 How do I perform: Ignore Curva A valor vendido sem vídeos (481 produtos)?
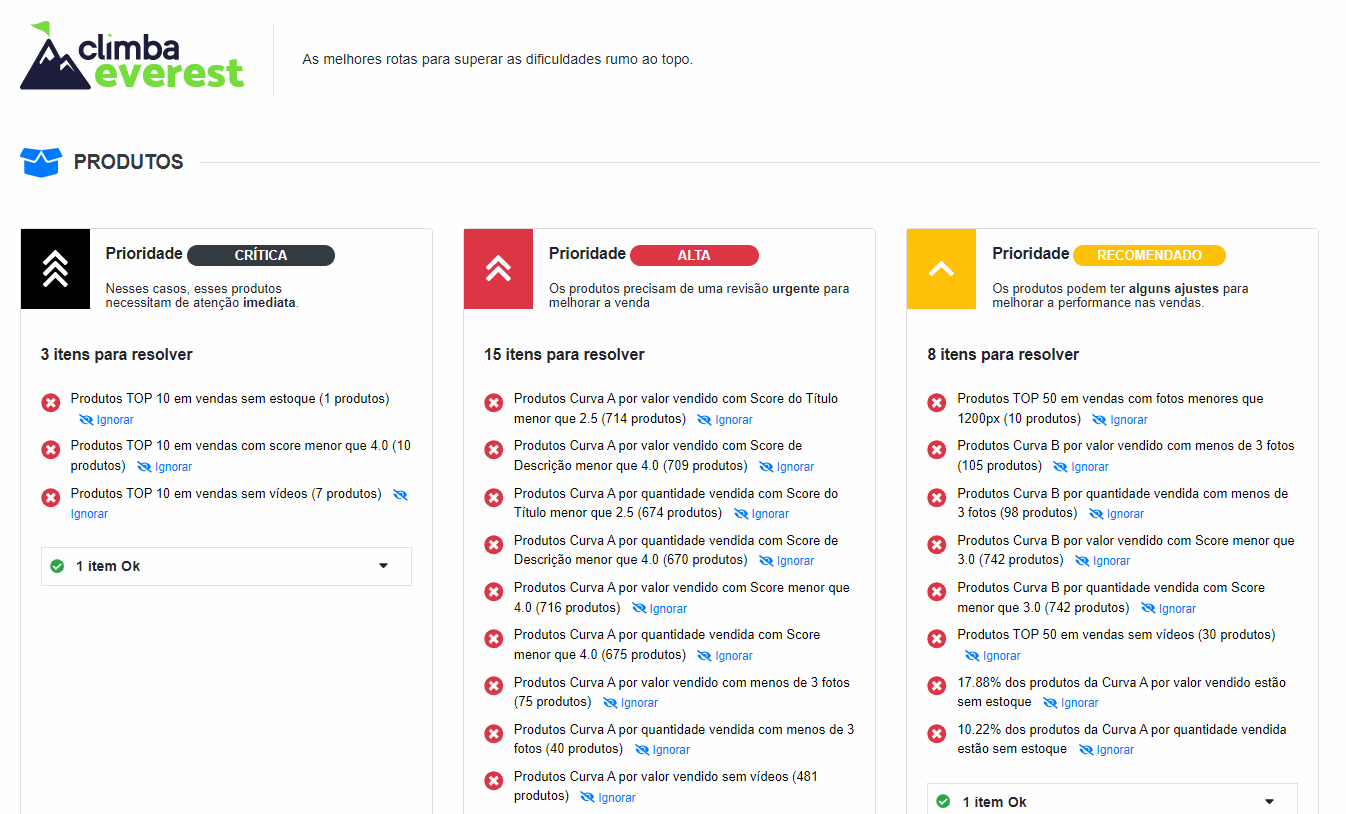[608, 798]
